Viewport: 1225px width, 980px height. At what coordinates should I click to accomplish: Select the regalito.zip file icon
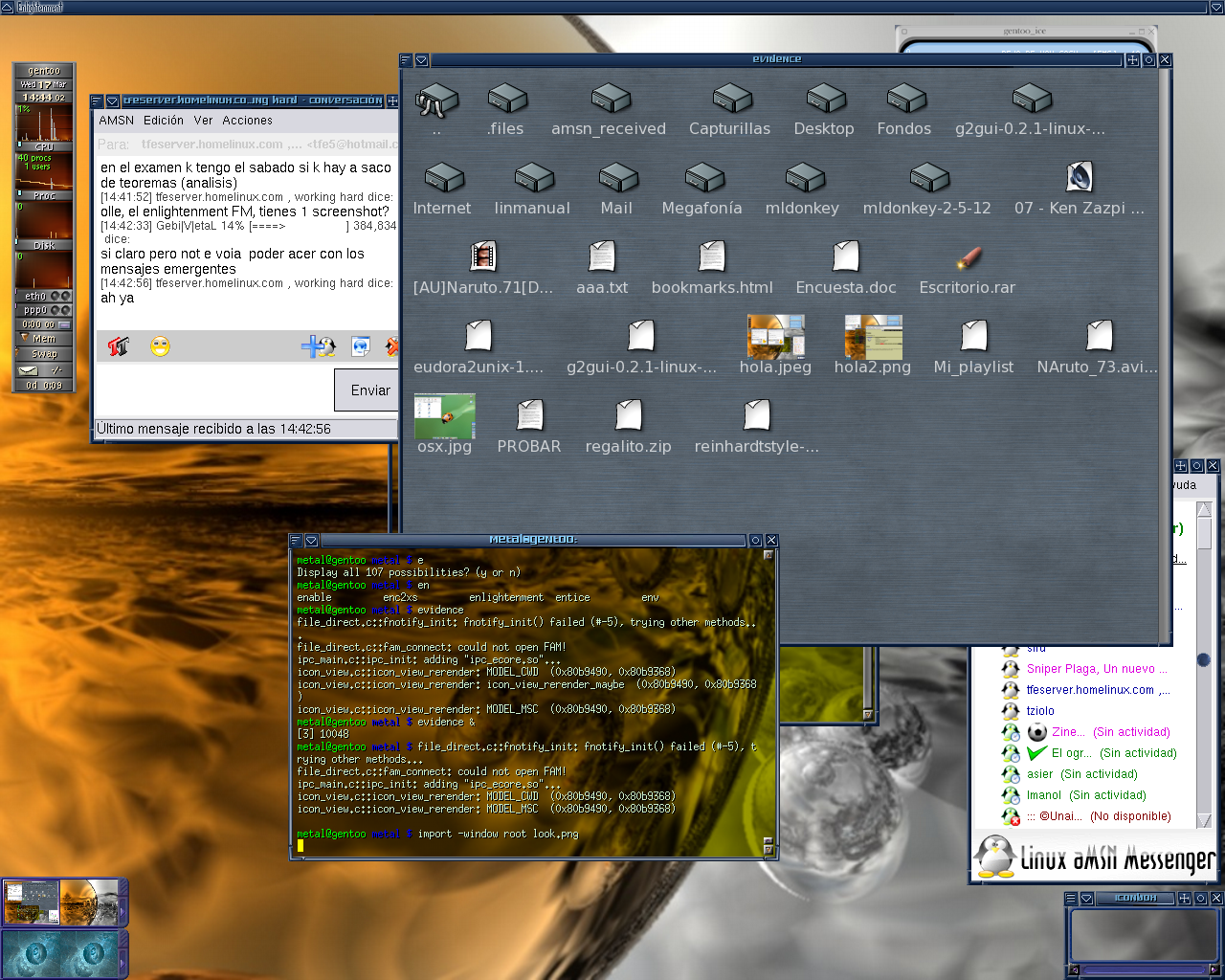tap(629, 414)
